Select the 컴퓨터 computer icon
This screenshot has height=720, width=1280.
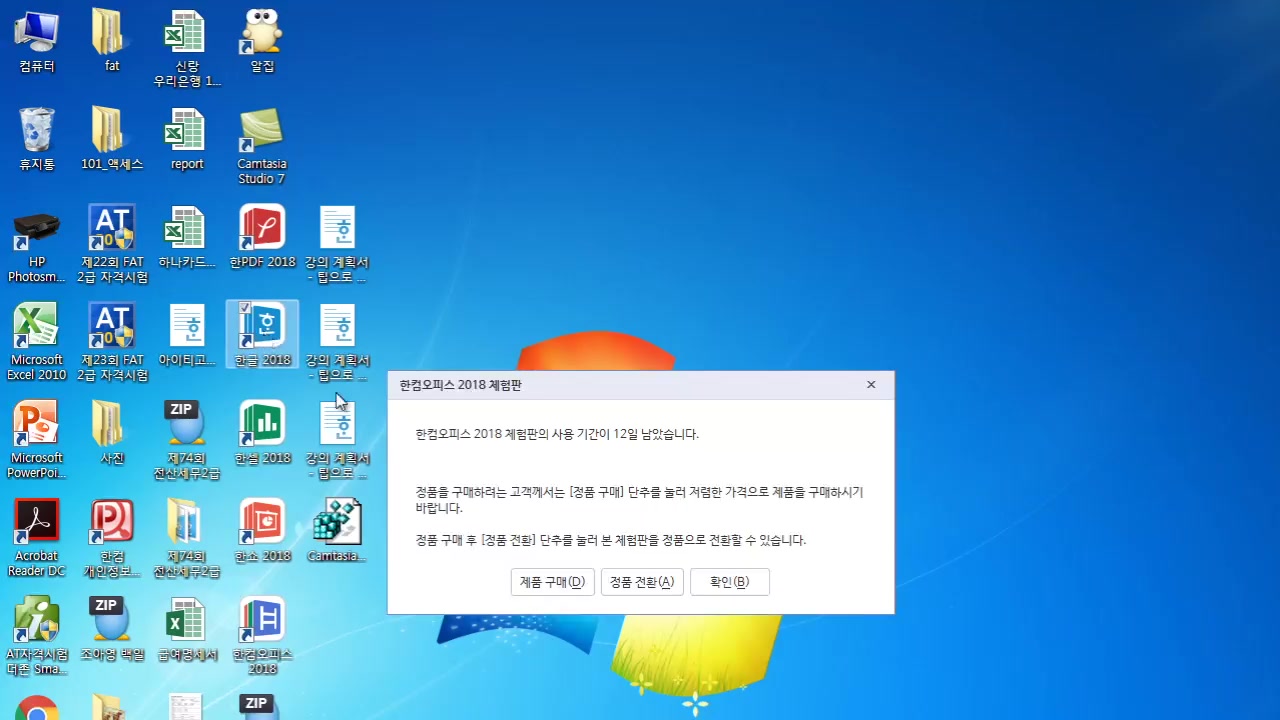37,30
